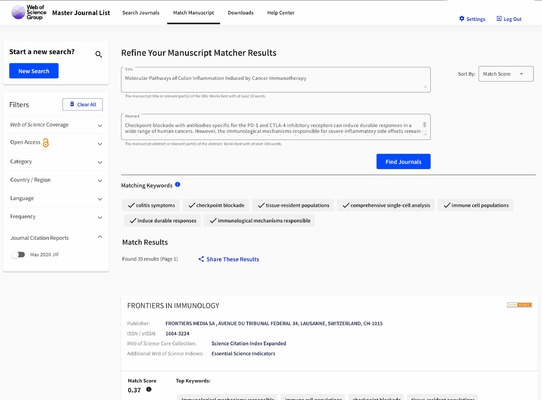Click the share icon beside Share These Results
This screenshot has height=400, width=542.
point(201,259)
